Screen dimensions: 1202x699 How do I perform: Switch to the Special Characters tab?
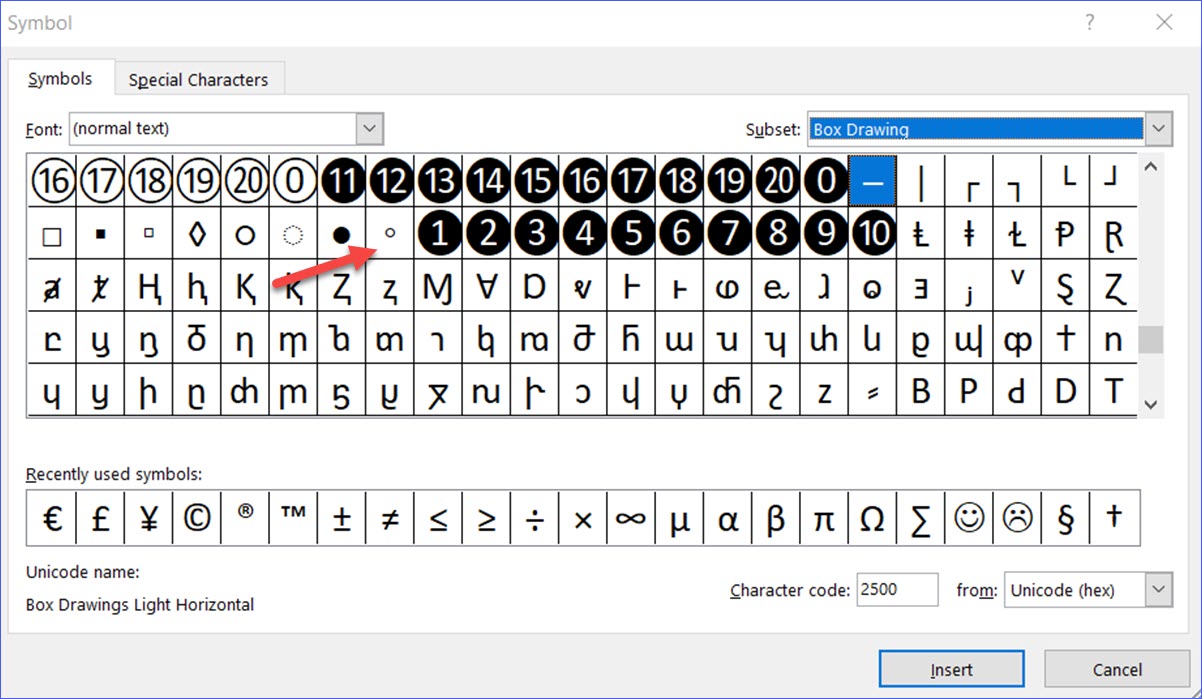pyautogui.click(x=198, y=80)
